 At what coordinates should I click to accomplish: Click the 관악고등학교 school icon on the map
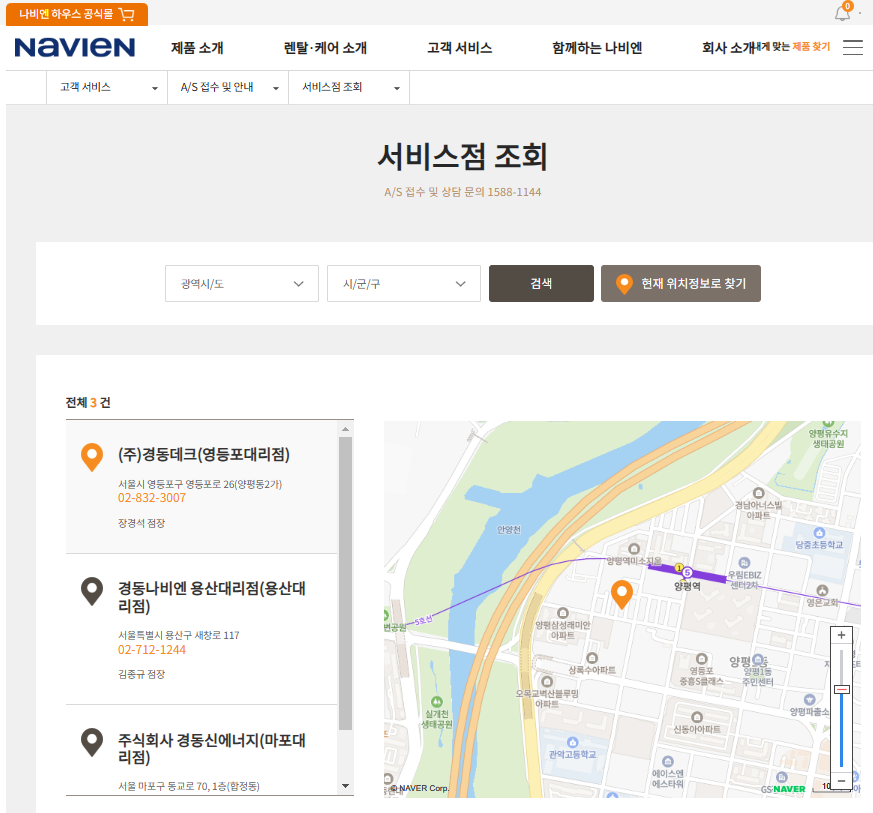(572, 742)
